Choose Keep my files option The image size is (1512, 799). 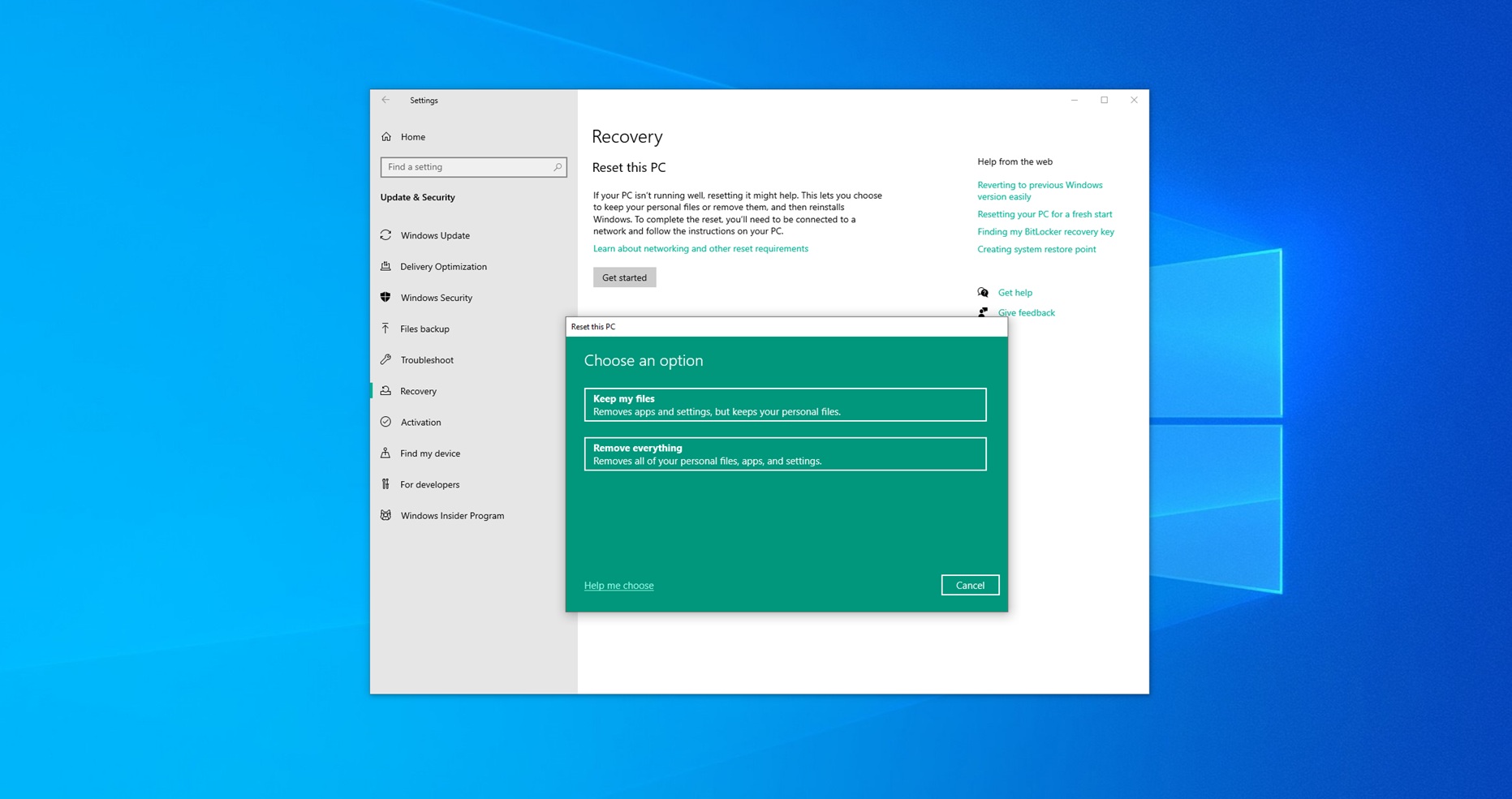coord(785,404)
